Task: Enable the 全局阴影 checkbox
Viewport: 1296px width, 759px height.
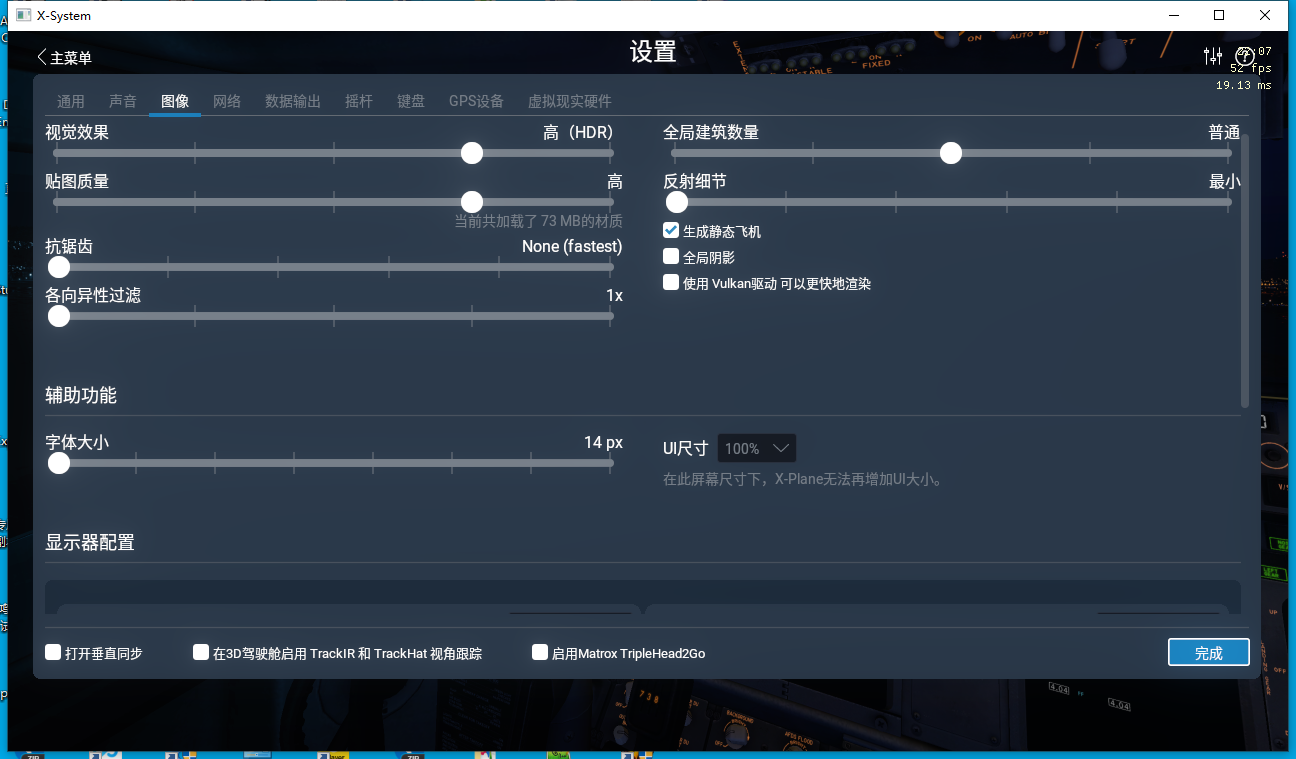Action: tap(671, 257)
